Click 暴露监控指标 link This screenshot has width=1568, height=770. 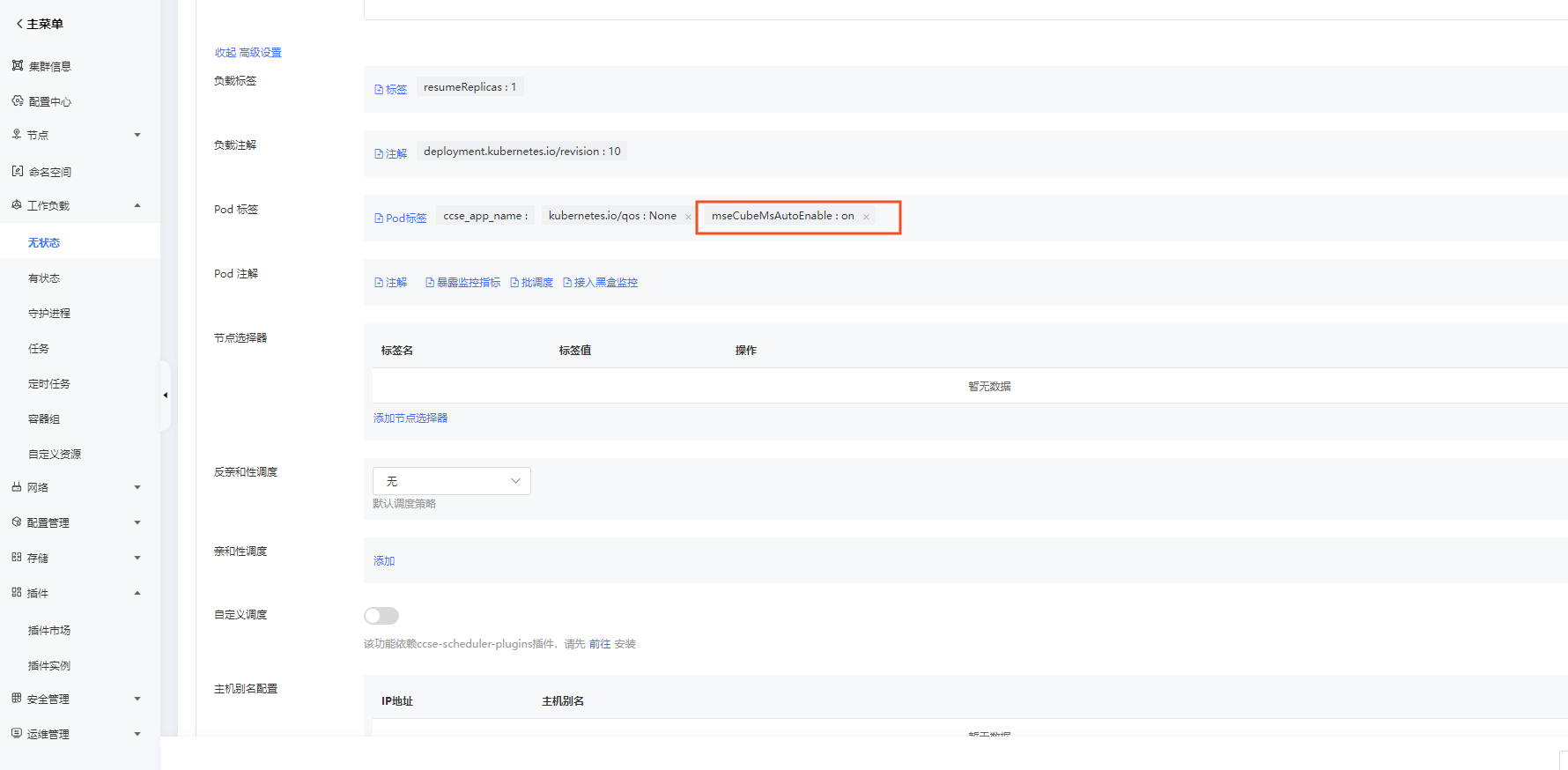(x=462, y=283)
